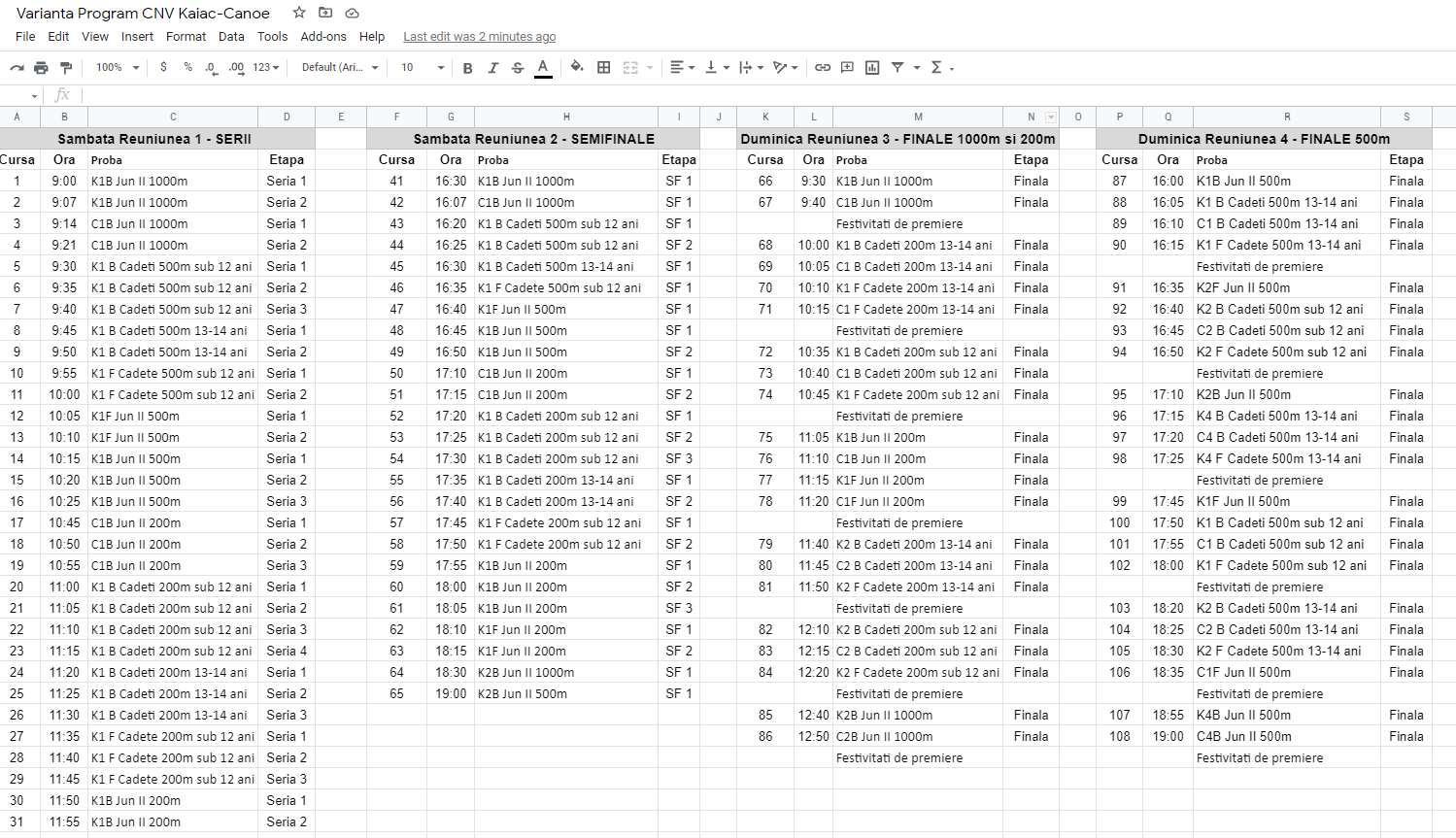1456x838 pixels.
Task: Format as percent
Action: click(x=187, y=67)
